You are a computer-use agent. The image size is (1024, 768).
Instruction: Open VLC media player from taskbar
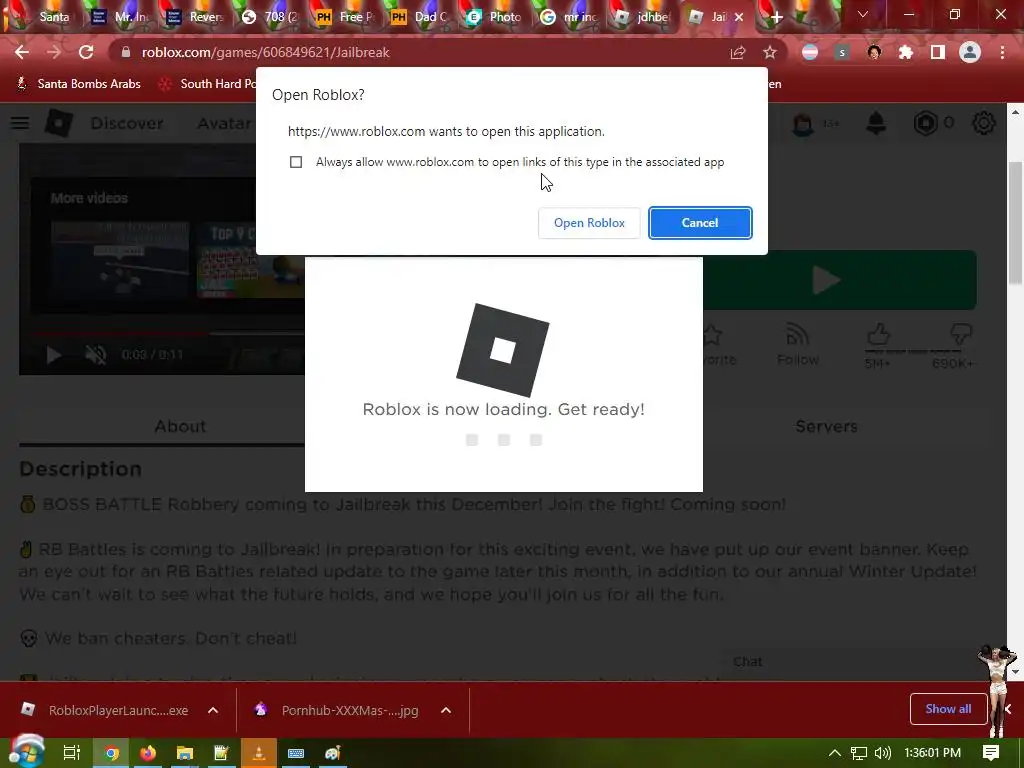tap(259, 753)
